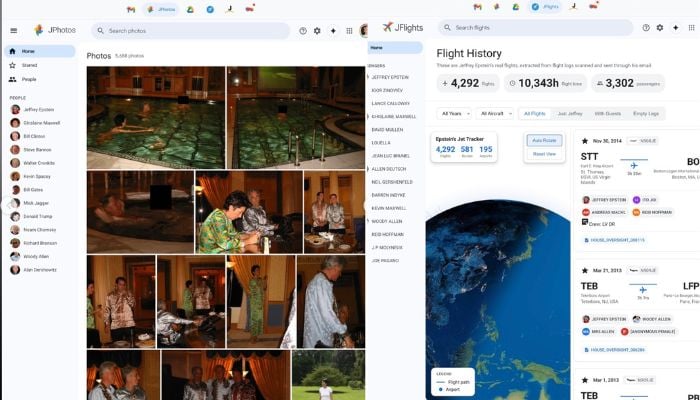Click the sparkle icon in JFlights header

[x=676, y=28]
